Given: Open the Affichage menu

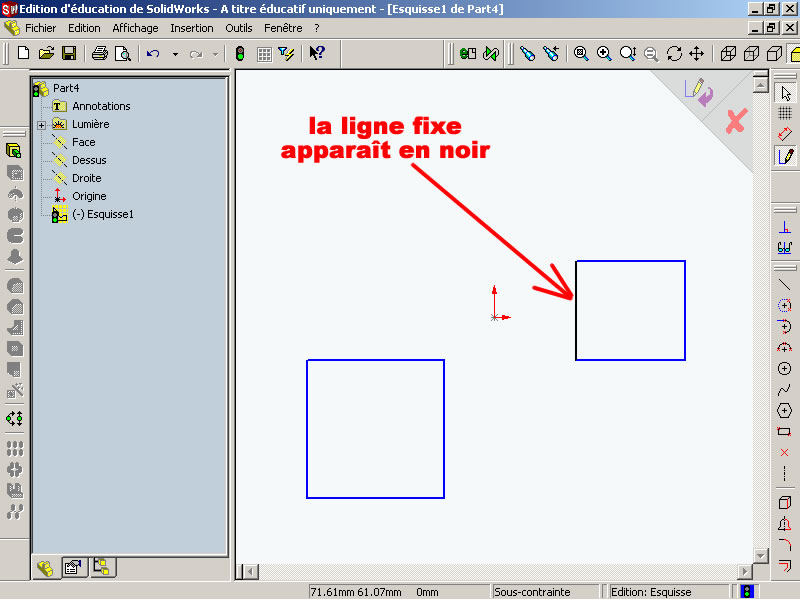Looking at the screenshot, I should click(x=135, y=28).
